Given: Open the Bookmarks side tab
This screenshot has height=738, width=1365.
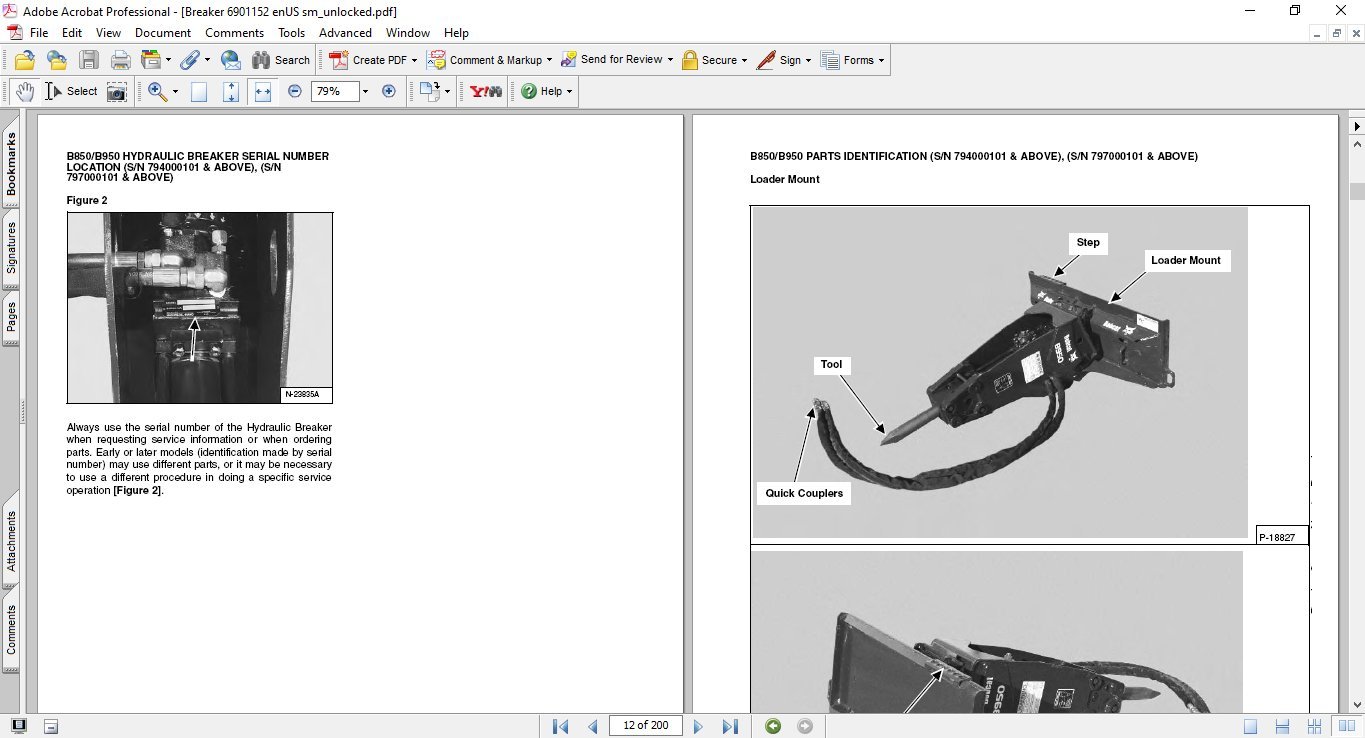Looking at the screenshot, I should pos(11,165).
